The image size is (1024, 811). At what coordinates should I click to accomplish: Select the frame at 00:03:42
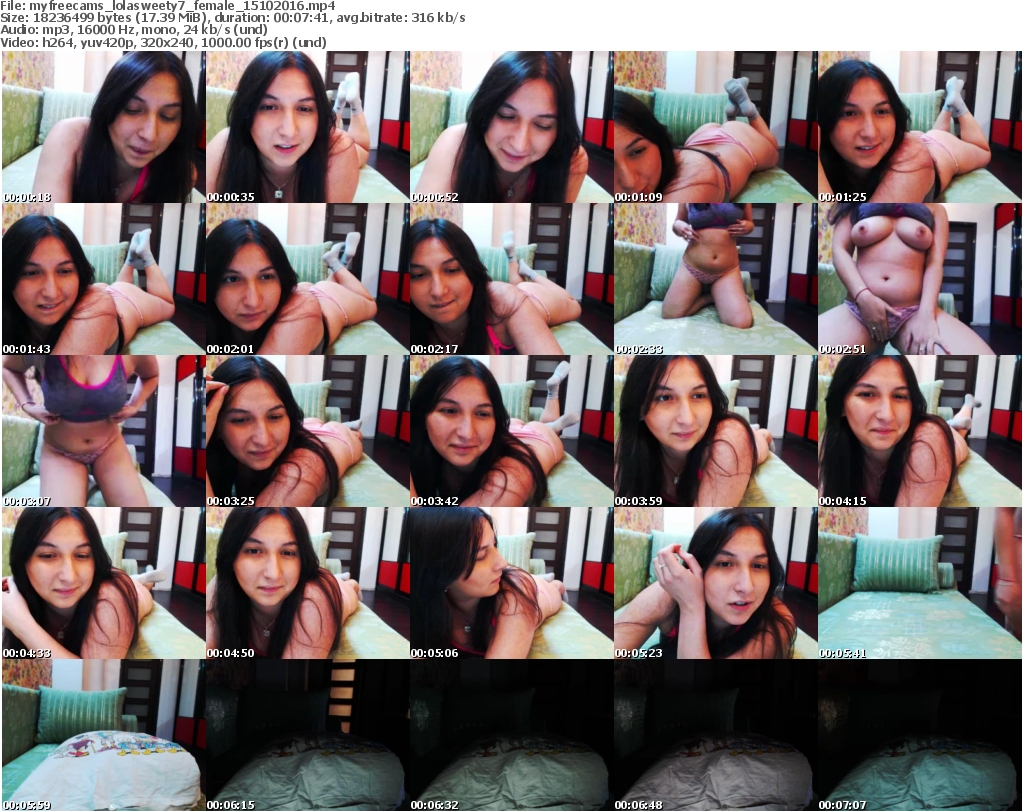point(510,431)
